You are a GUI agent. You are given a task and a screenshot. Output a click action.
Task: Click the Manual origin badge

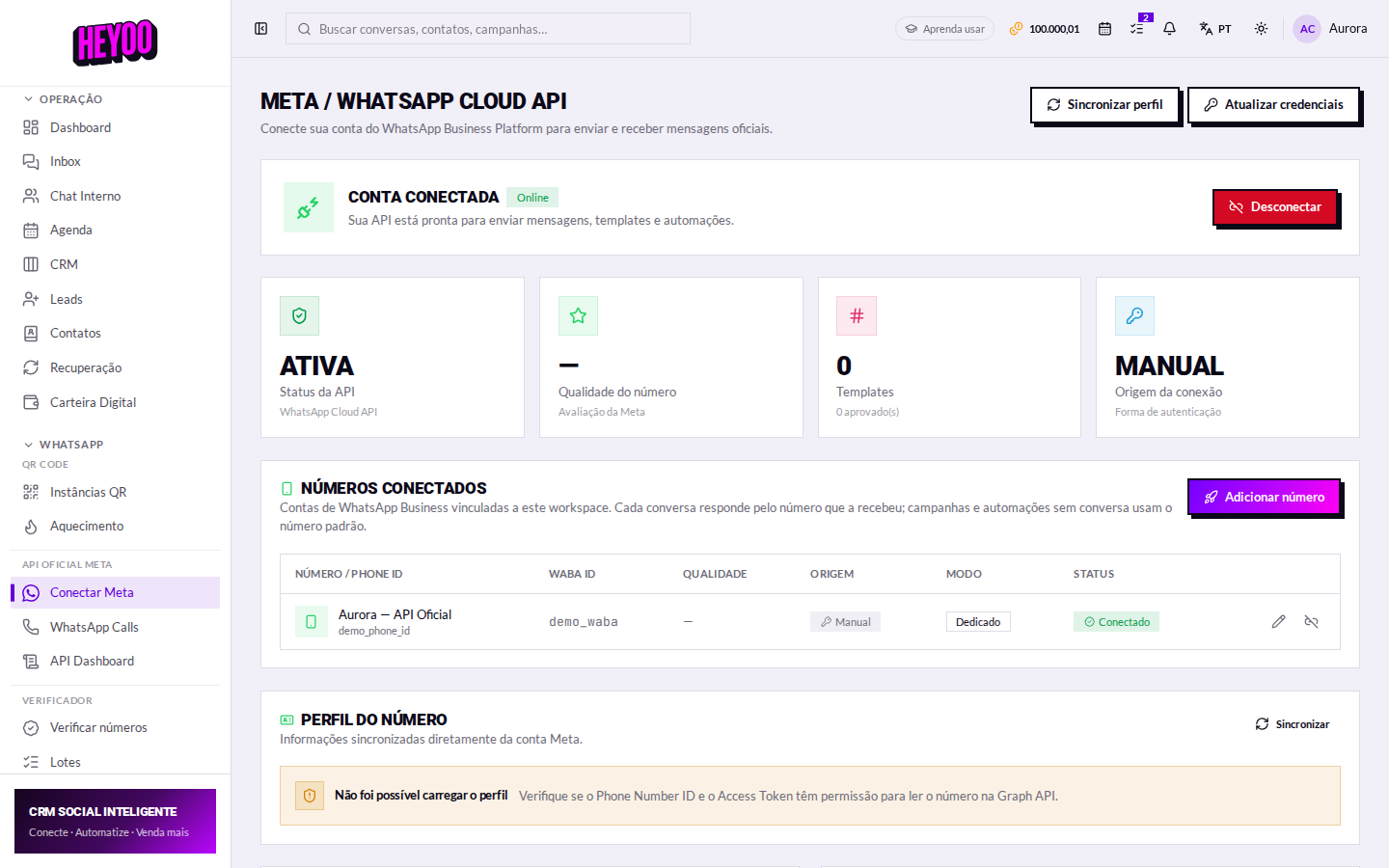pyautogui.click(x=845, y=622)
